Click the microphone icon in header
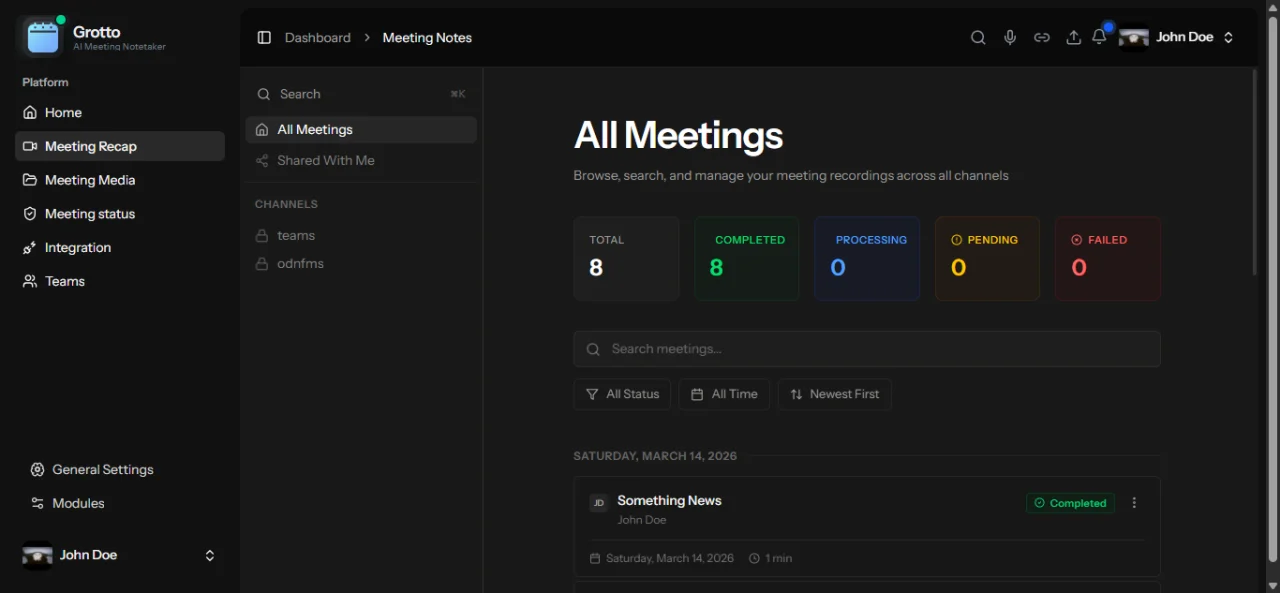This screenshot has width=1280, height=593. click(1010, 37)
